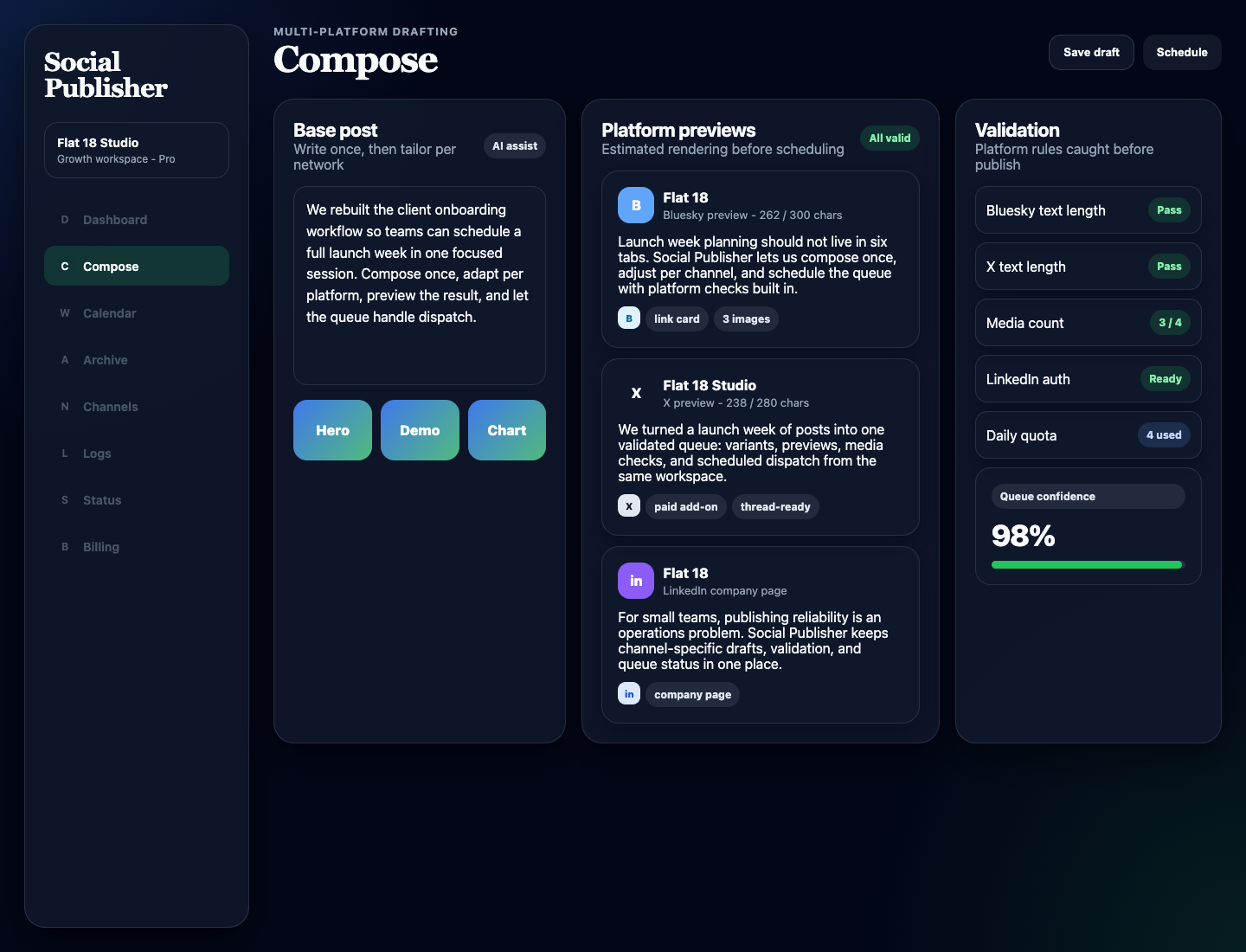The width and height of the screenshot is (1246, 952).
Task: Click the "company page" tag
Action: 692,694
